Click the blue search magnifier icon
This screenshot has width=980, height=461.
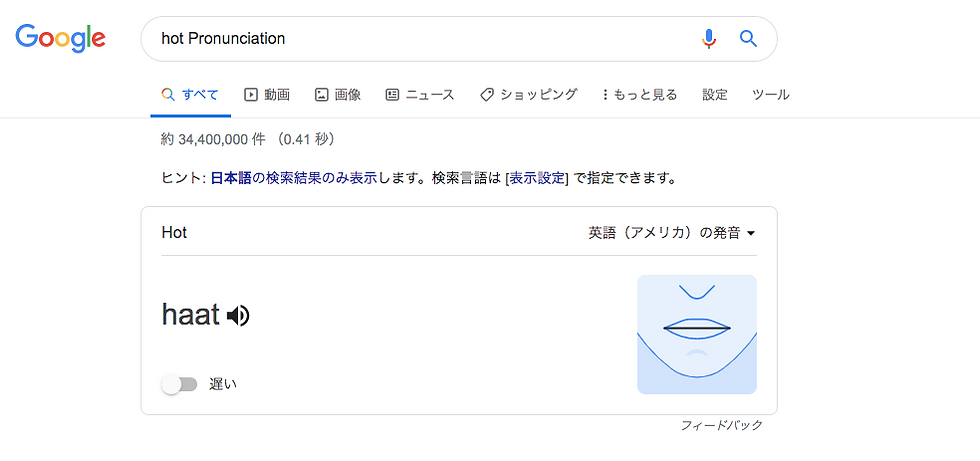[748, 39]
